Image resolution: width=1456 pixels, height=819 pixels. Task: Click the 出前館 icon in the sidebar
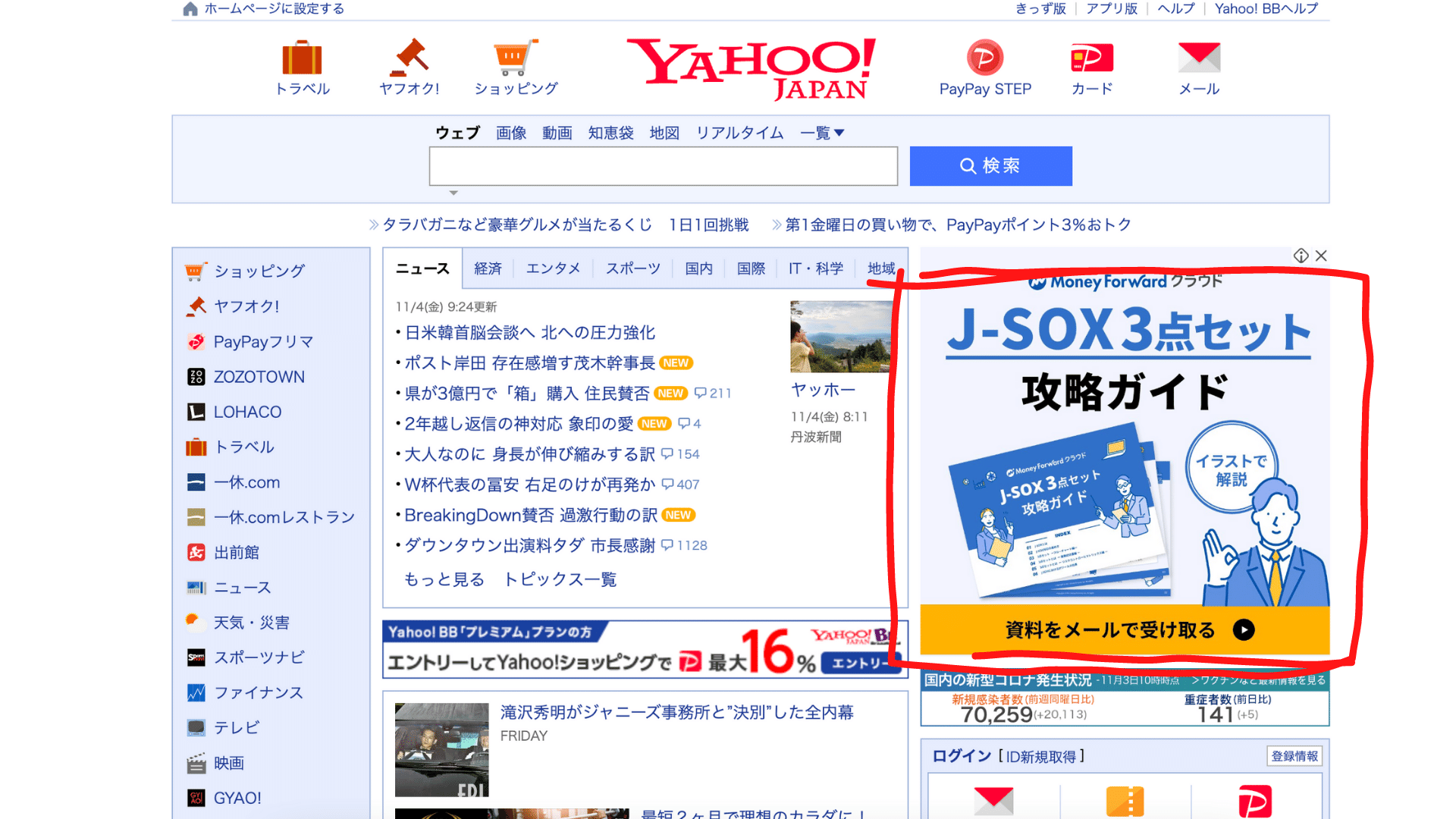(x=196, y=552)
